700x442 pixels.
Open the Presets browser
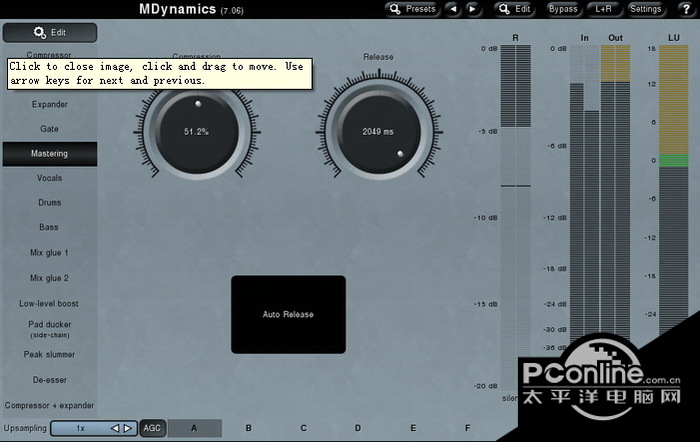[412, 9]
